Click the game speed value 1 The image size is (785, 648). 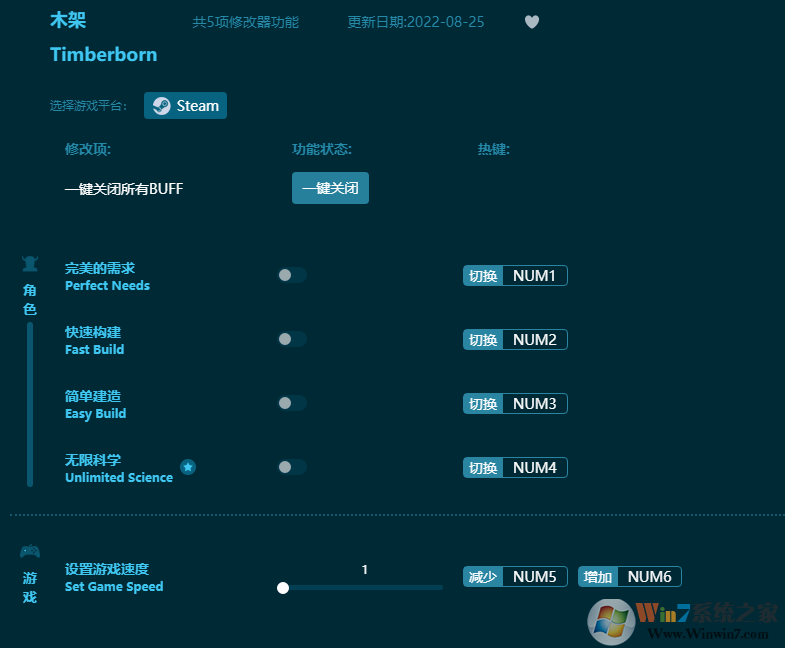[364, 569]
